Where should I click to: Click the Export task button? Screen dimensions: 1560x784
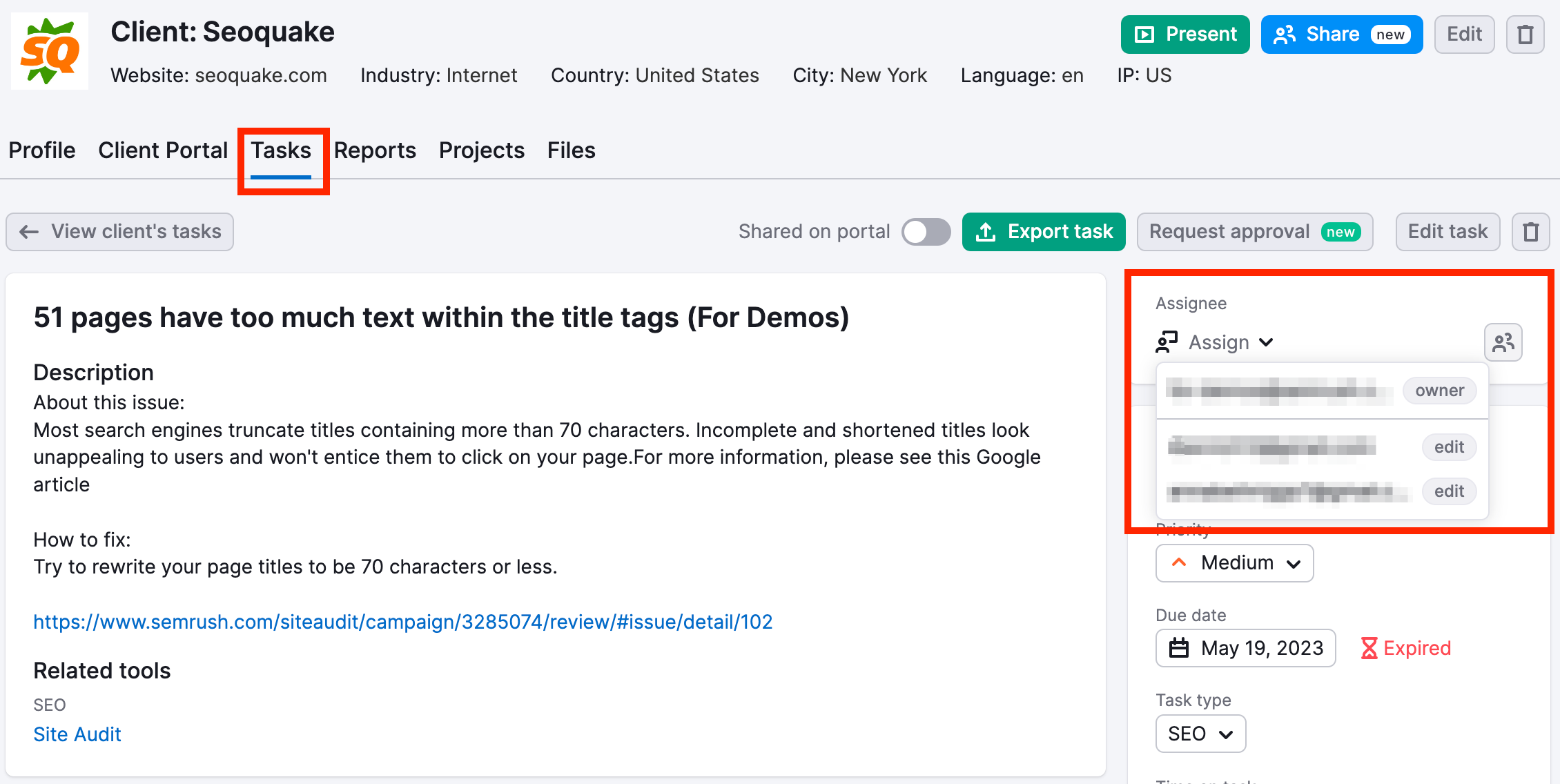tap(1044, 232)
